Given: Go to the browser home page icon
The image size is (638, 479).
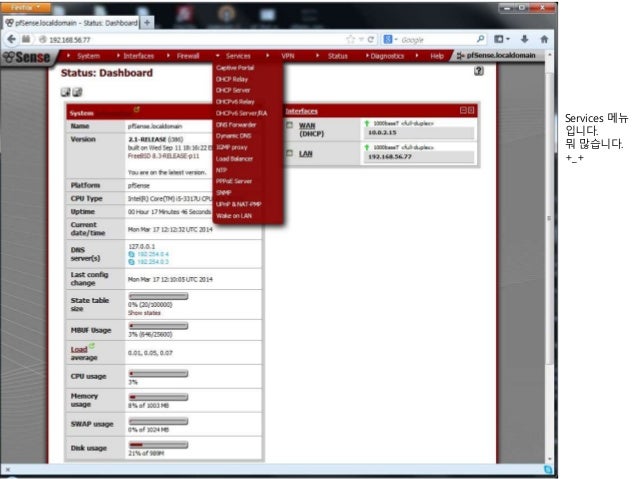Looking at the screenshot, I should coord(544,39).
